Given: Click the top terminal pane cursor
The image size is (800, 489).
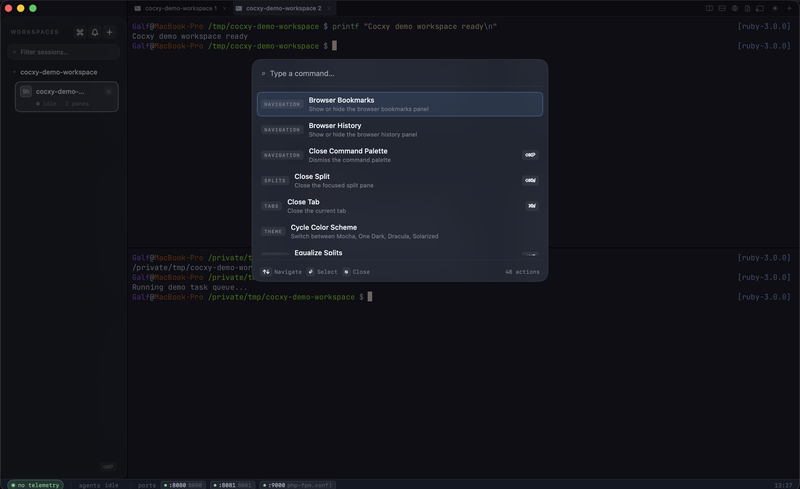Looking at the screenshot, I should [335, 46].
